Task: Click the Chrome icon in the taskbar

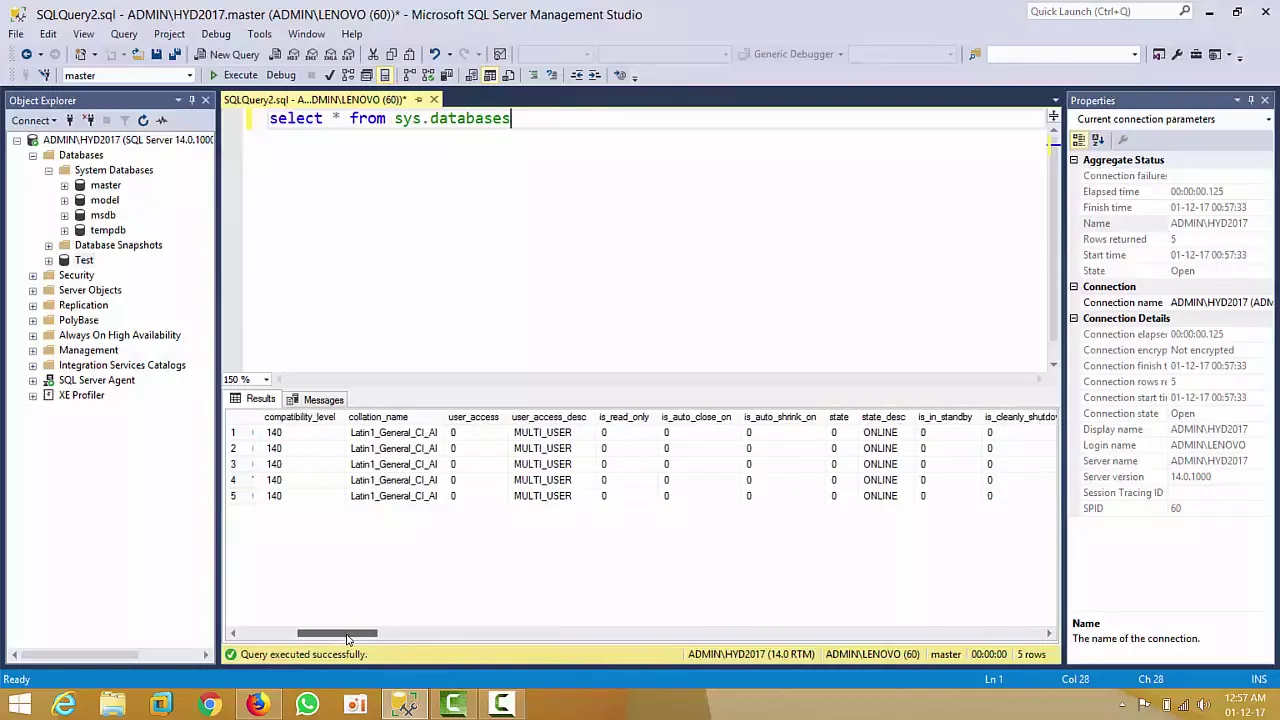Action: click(x=209, y=705)
